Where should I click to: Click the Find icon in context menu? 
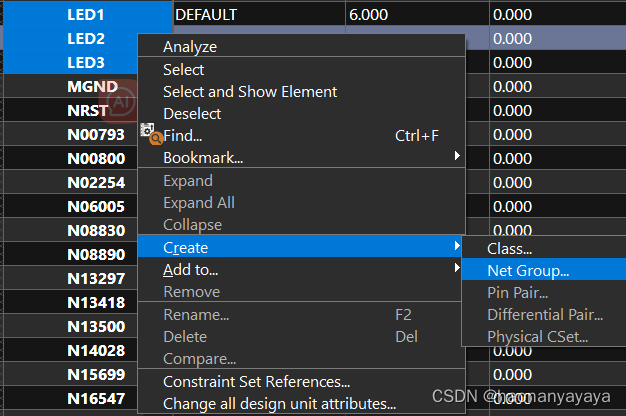click(x=151, y=134)
